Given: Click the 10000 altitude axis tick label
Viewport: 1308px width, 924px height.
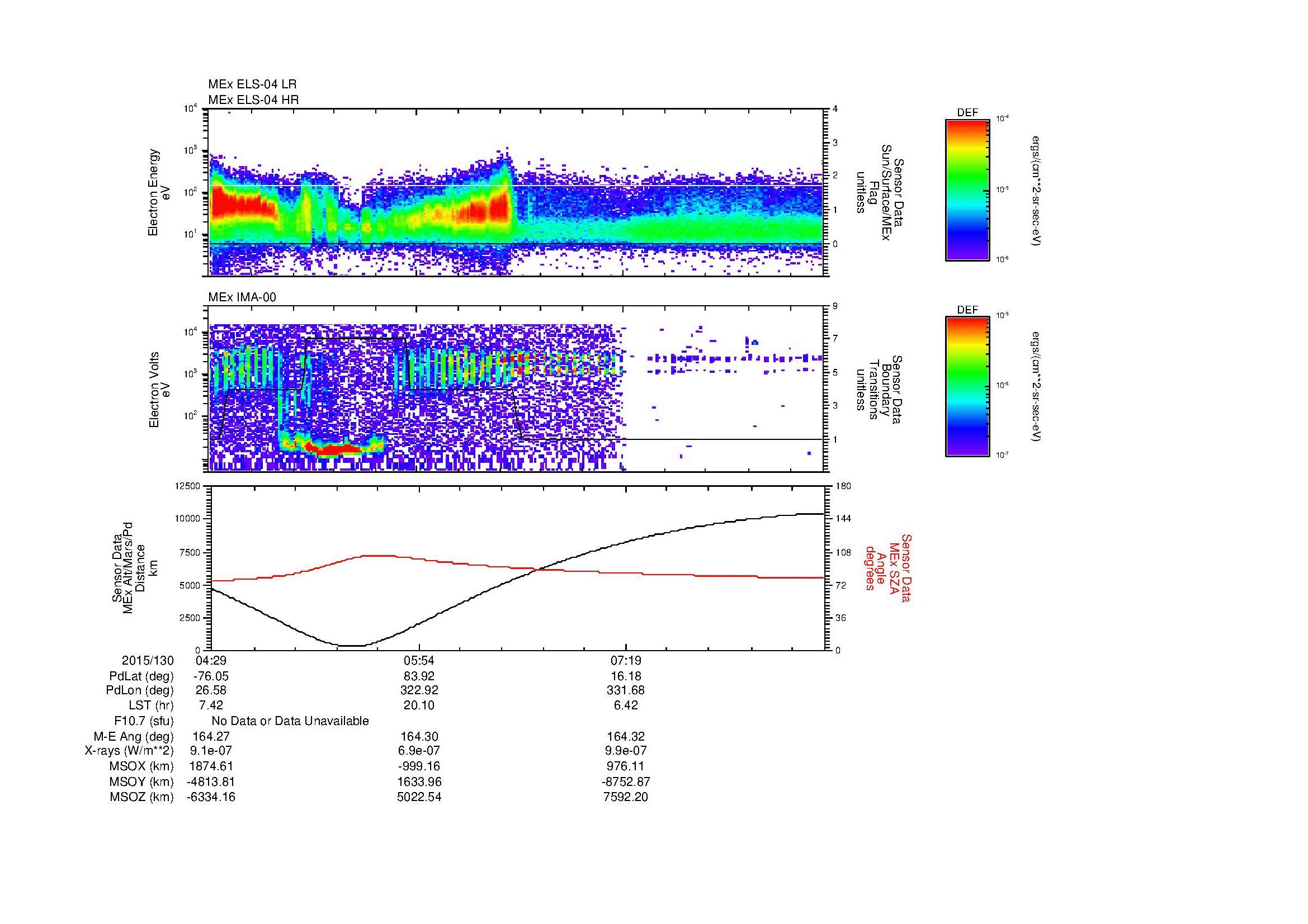Looking at the screenshot, I should coord(188,519).
